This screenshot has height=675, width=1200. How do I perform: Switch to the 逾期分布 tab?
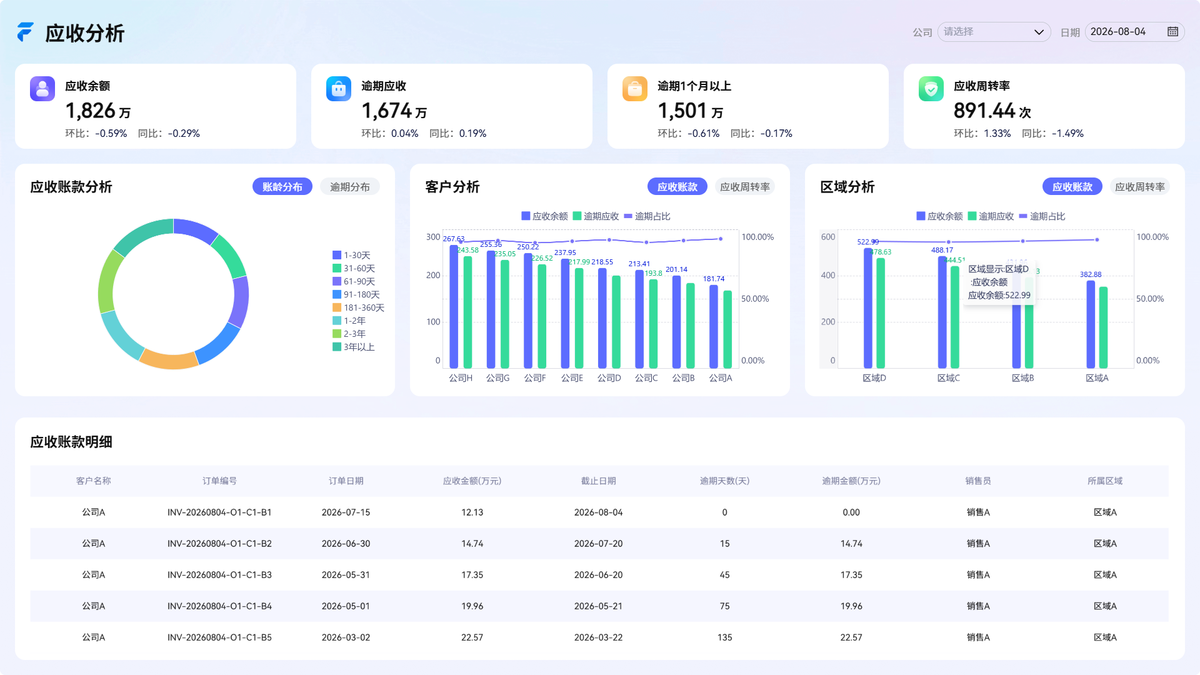(x=350, y=187)
